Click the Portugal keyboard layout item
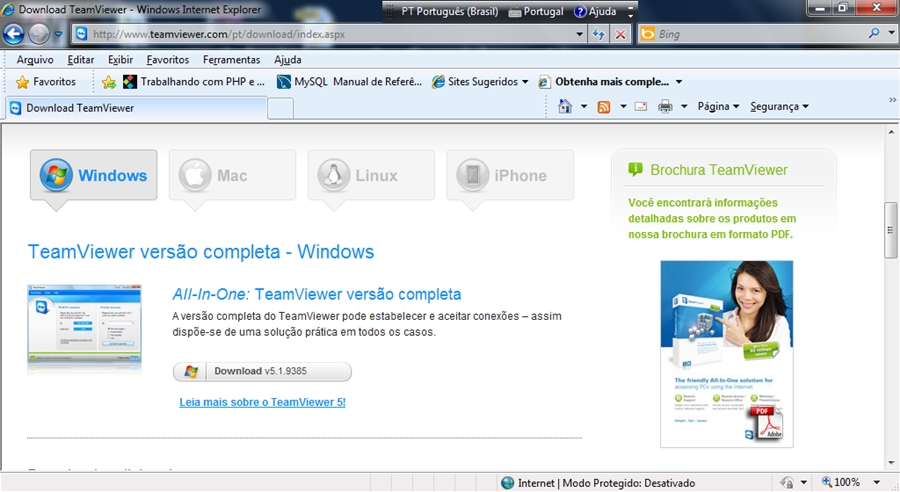Image resolution: width=900 pixels, height=492 pixels. pos(537,11)
